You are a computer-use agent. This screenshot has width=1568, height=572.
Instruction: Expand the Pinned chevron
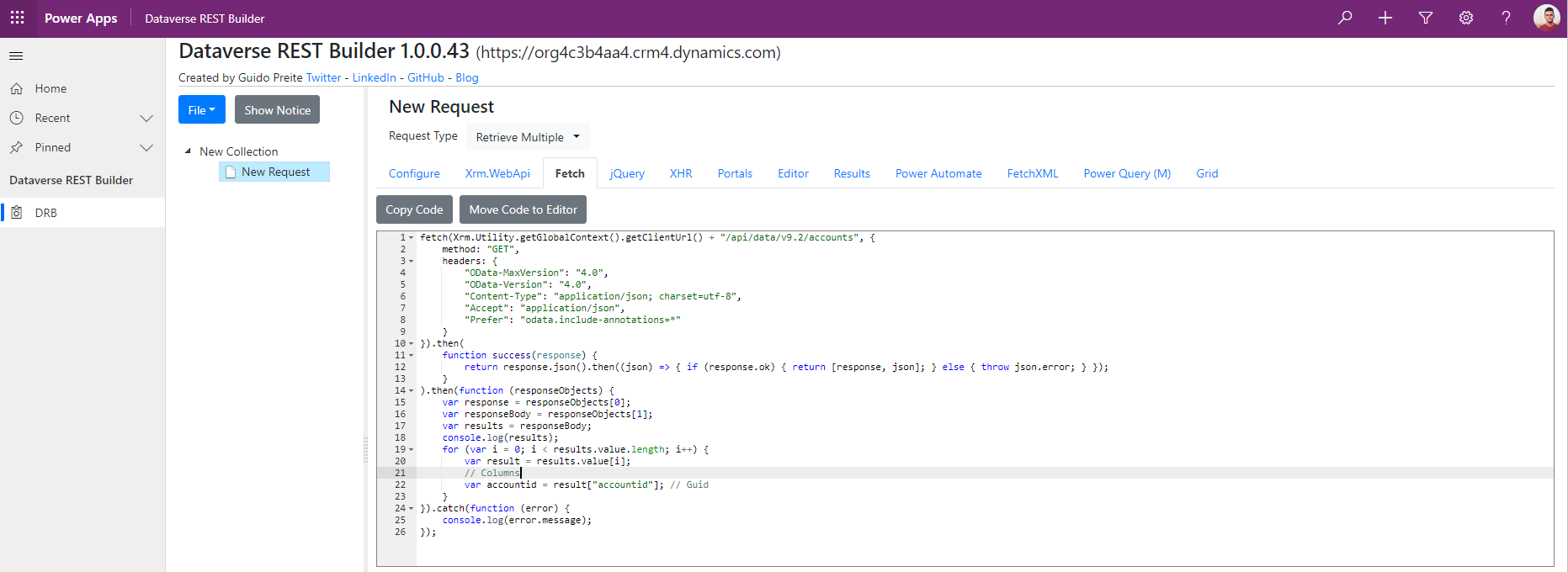tap(146, 147)
